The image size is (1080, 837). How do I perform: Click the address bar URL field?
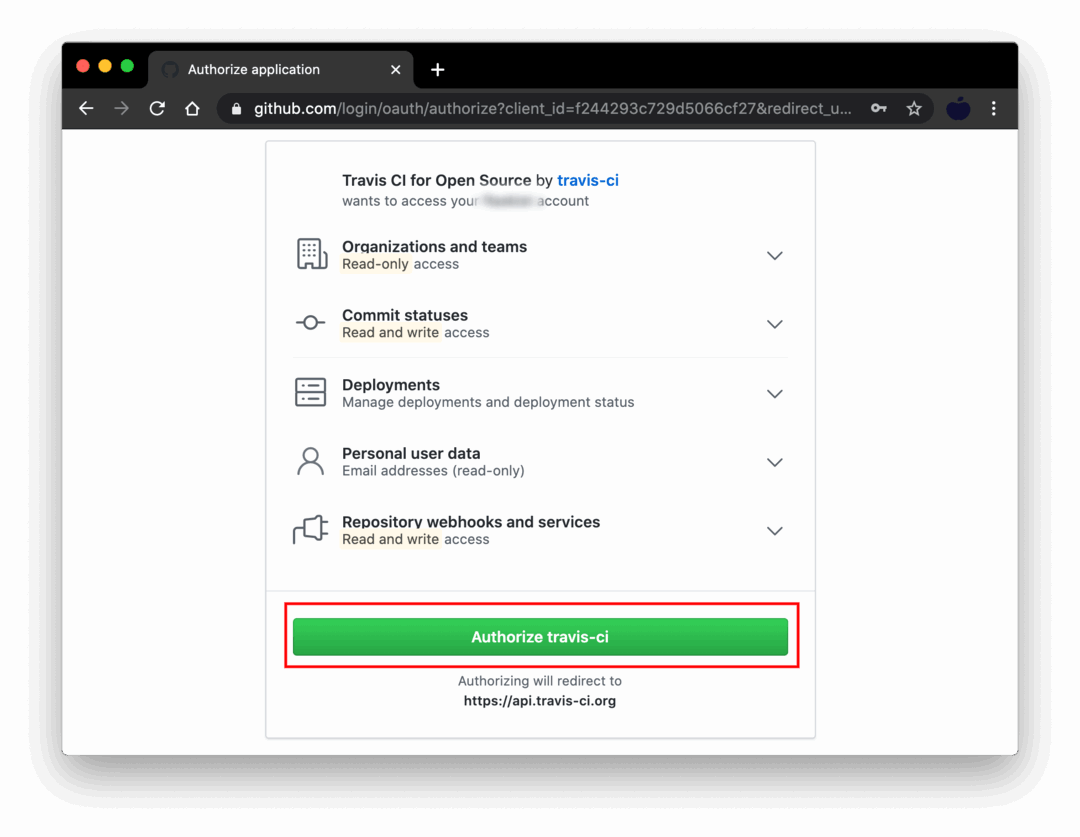click(x=552, y=109)
